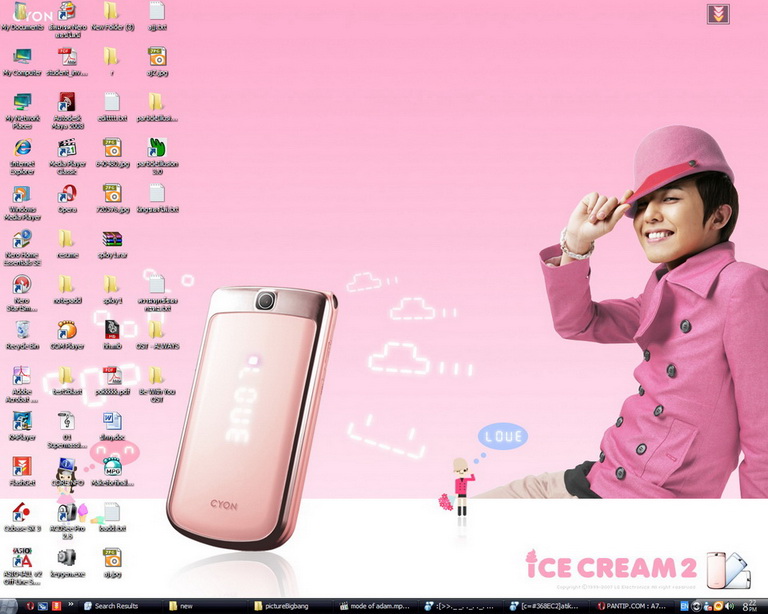Click Opera quick launch icon

point(30,606)
